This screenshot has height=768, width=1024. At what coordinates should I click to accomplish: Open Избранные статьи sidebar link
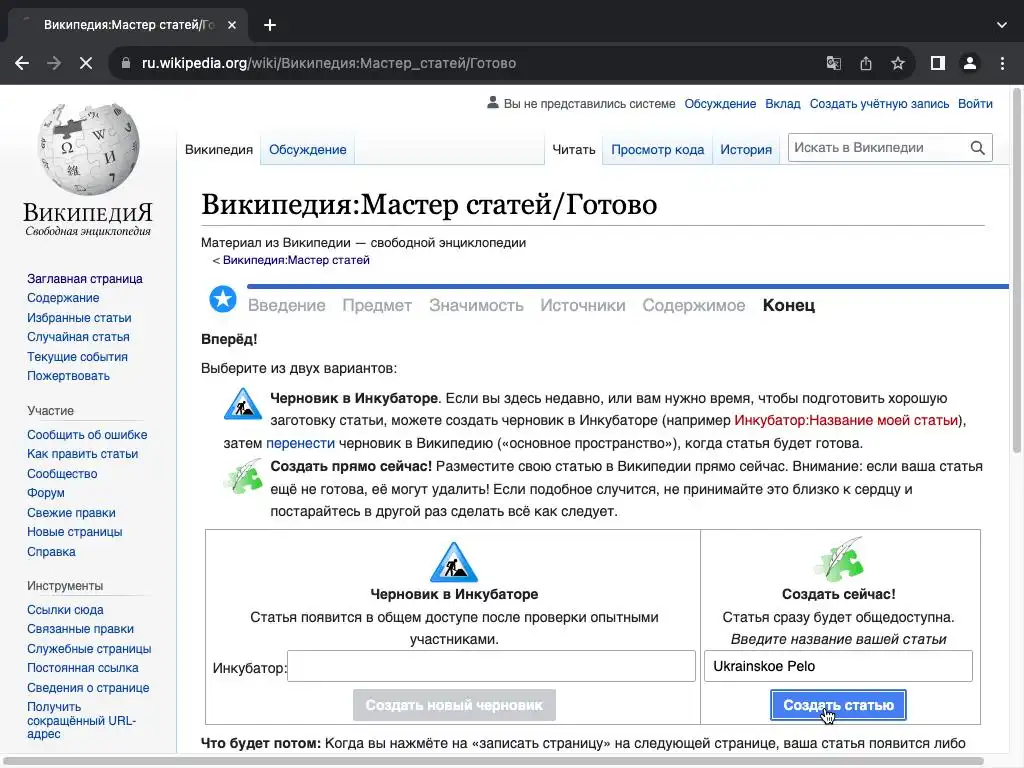point(79,318)
